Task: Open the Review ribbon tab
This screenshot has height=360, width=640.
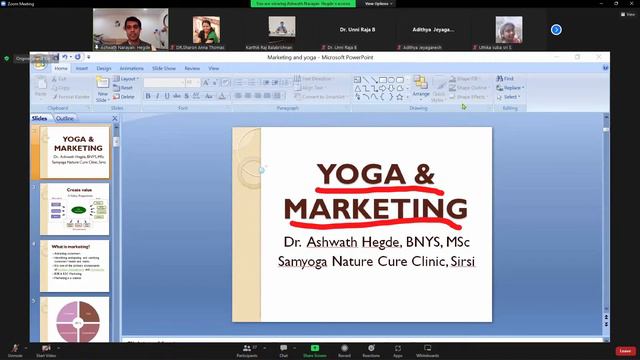Action: pyautogui.click(x=192, y=68)
